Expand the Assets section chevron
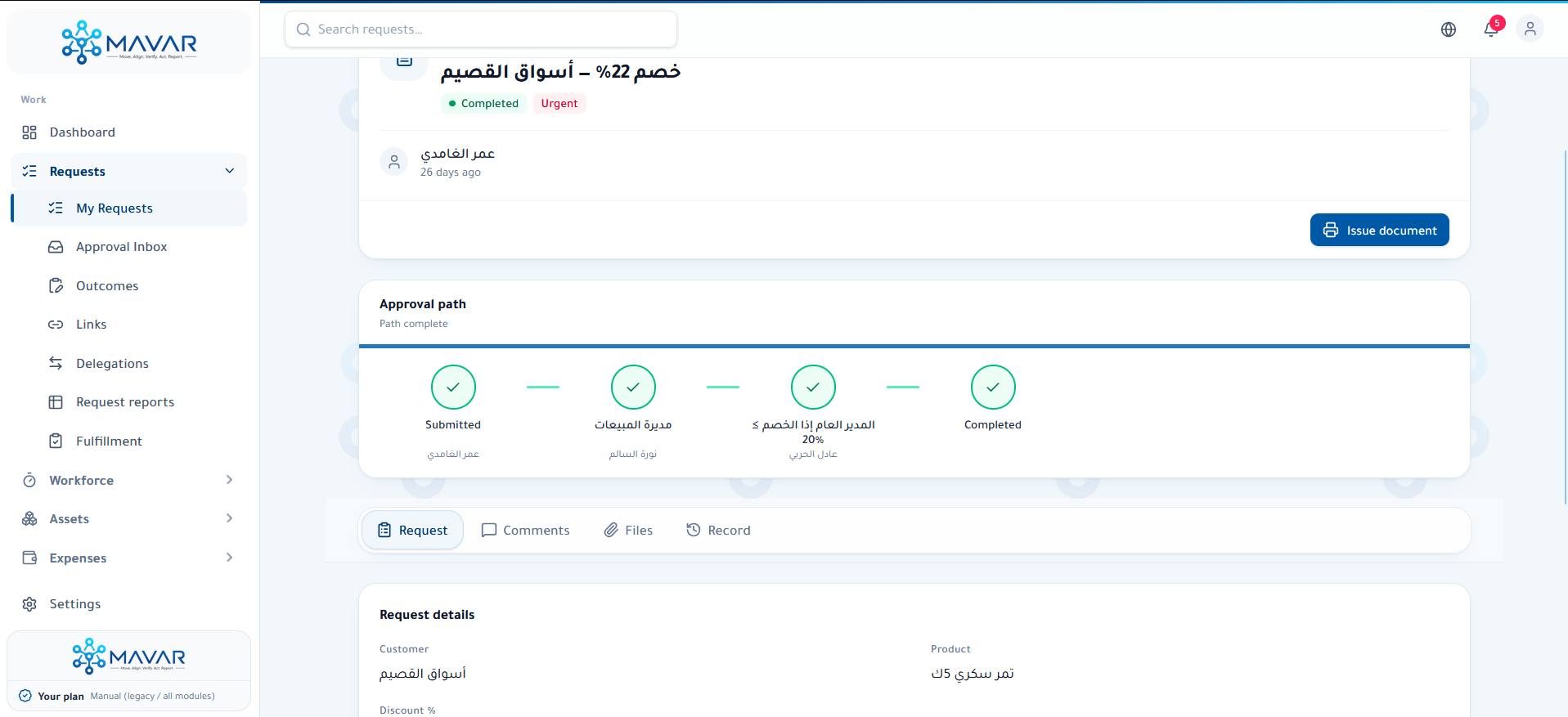1568x717 pixels. pos(230,518)
